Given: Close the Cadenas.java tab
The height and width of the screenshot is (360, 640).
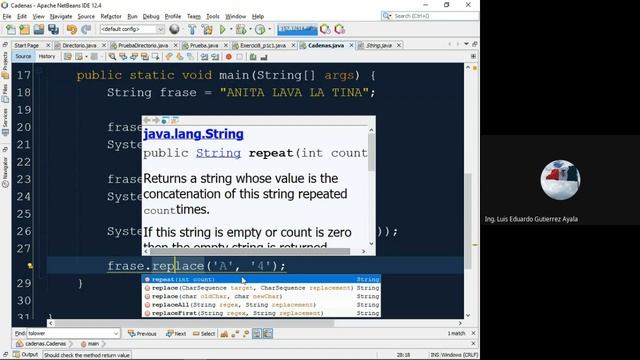Looking at the screenshot, I should coord(351,45).
